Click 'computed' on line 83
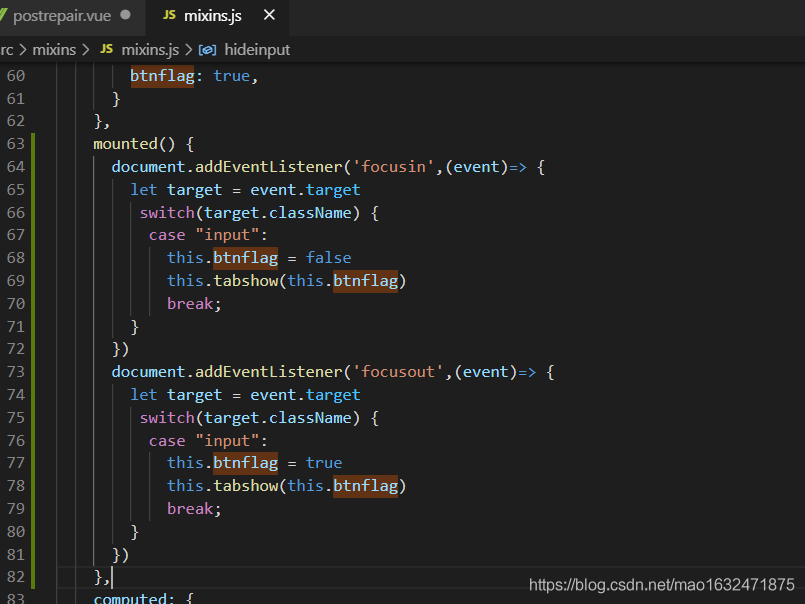Image resolution: width=805 pixels, height=604 pixels. 130,598
